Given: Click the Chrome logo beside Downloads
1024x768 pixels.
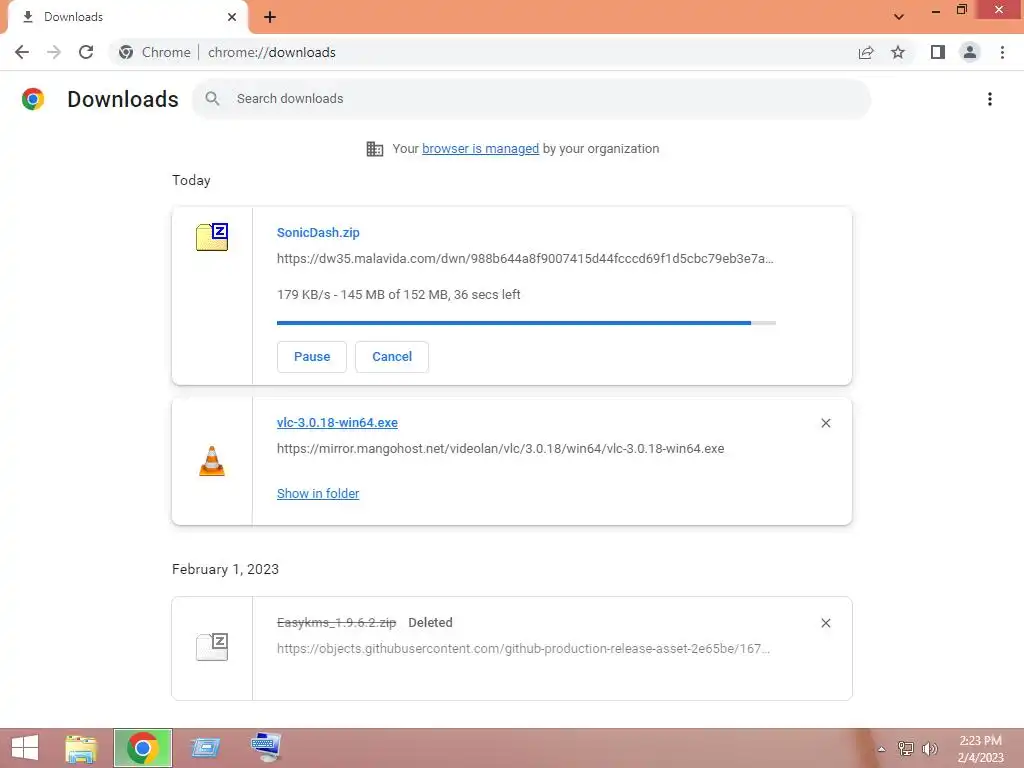Looking at the screenshot, I should (x=33, y=99).
